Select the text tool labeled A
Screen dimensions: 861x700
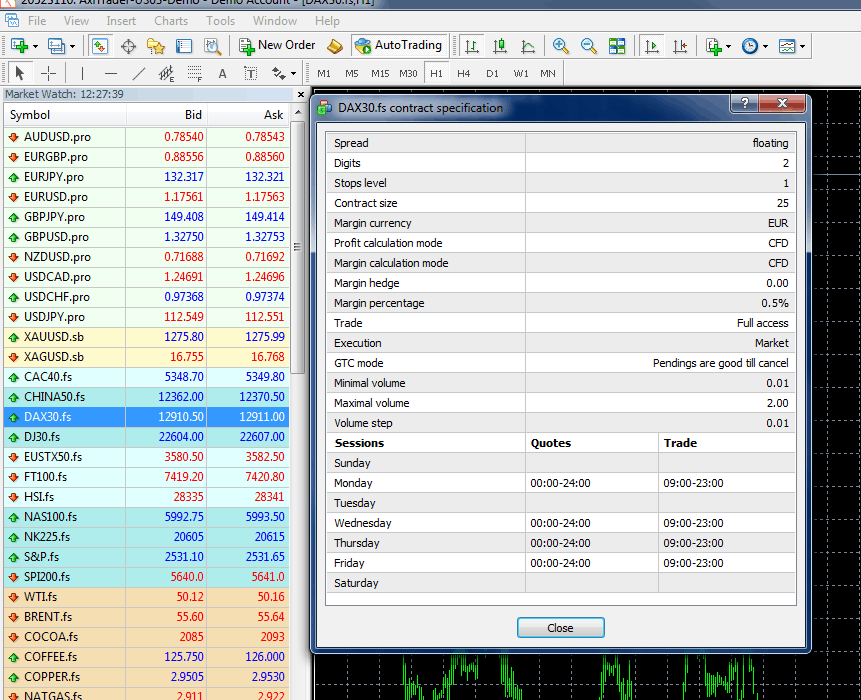[x=222, y=74]
